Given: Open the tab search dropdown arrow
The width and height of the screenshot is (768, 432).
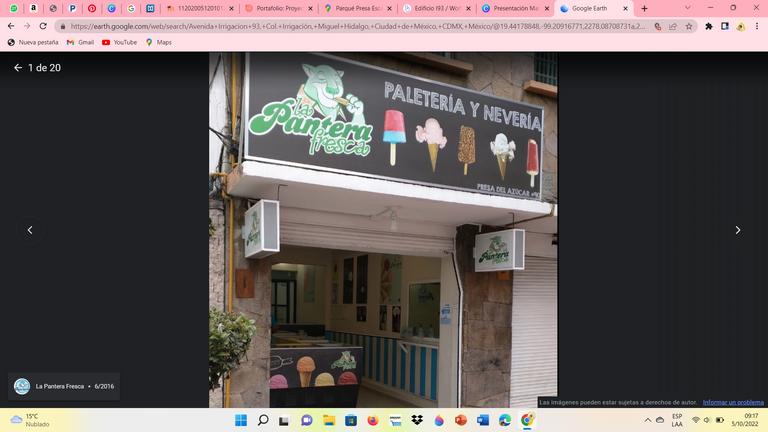Looking at the screenshot, I should pyautogui.click(x=688, y=8).
